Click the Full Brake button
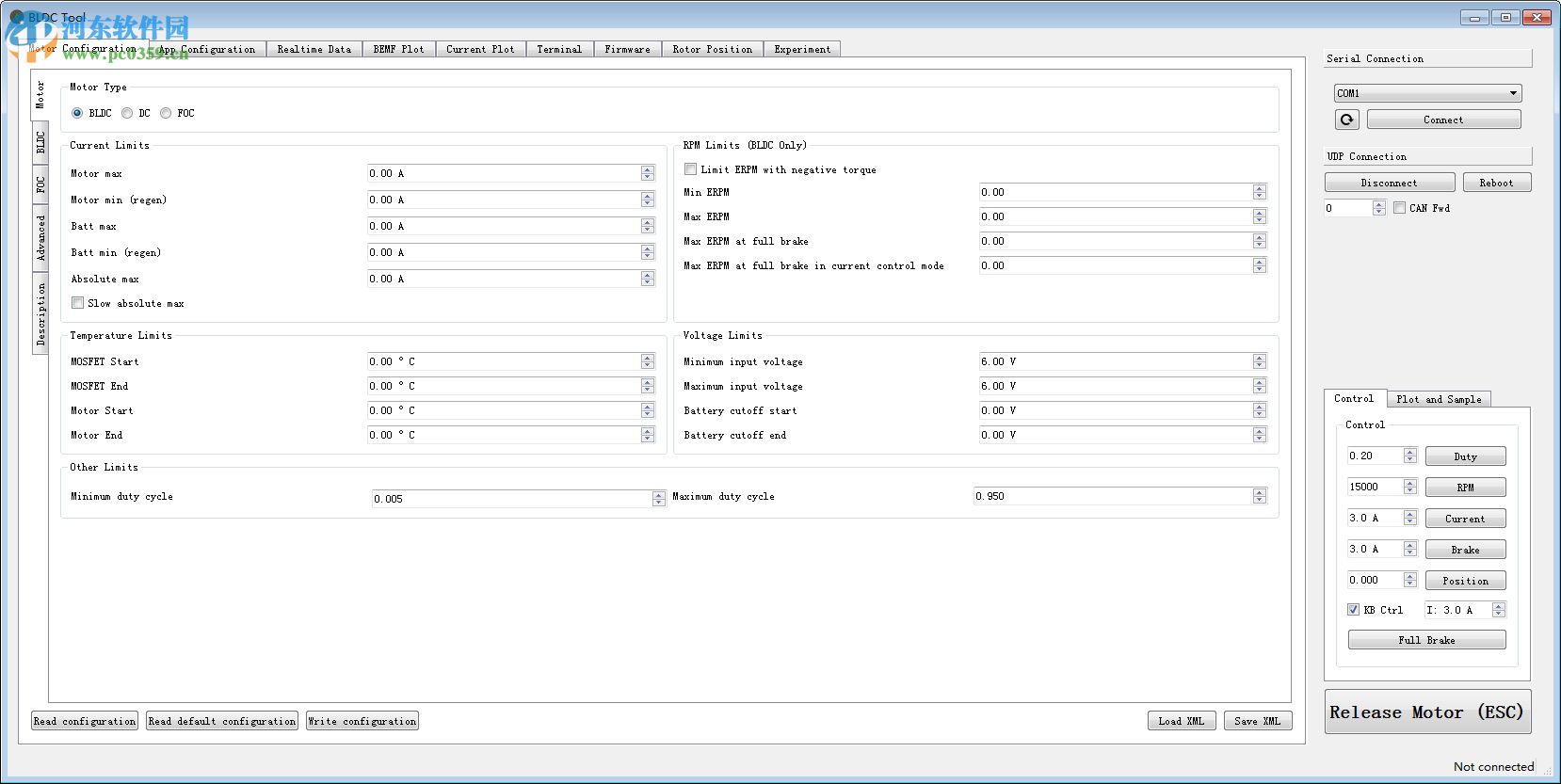Image resolution: width=1561 pixels, height=784 pixels. [1426, 640]
